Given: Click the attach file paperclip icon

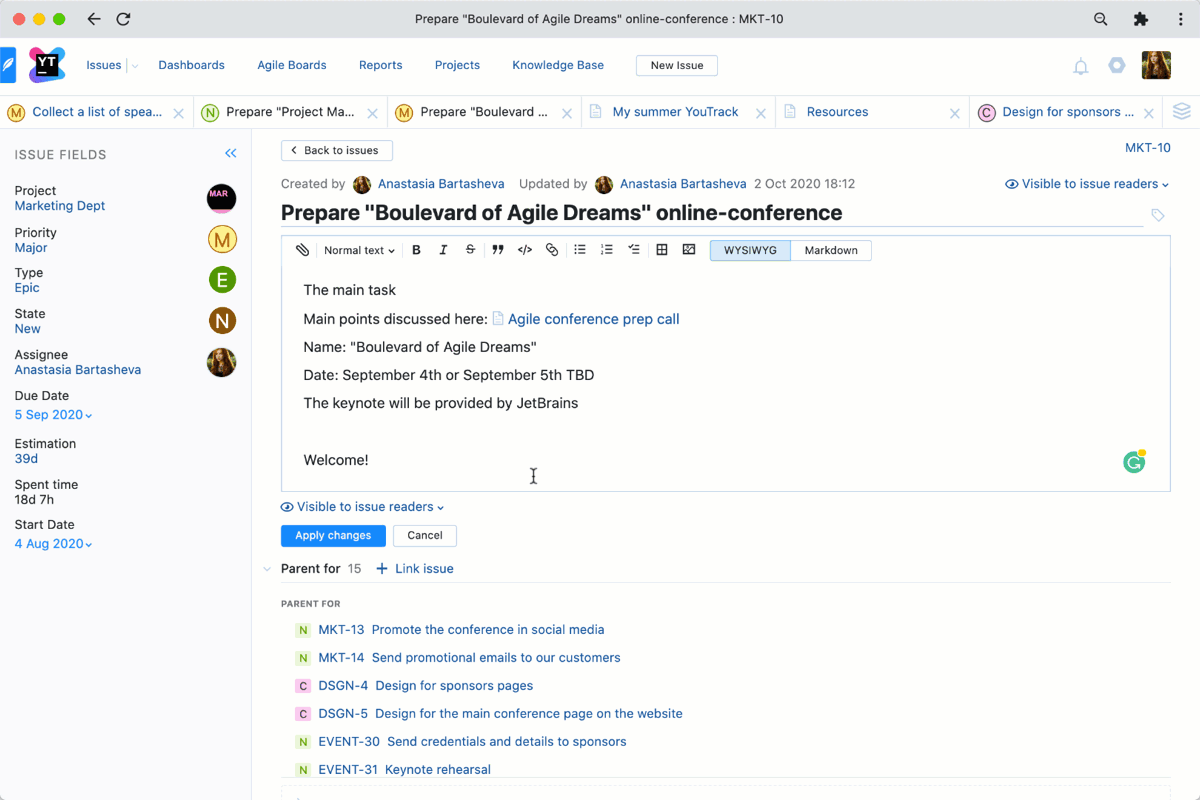Looking at the screenshot, I should coord(303,250).
